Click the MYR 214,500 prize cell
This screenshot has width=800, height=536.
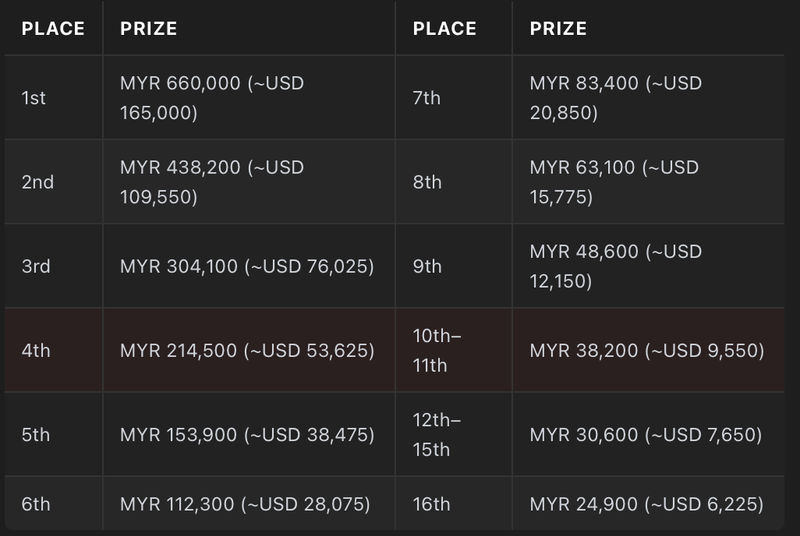point(248,350)
